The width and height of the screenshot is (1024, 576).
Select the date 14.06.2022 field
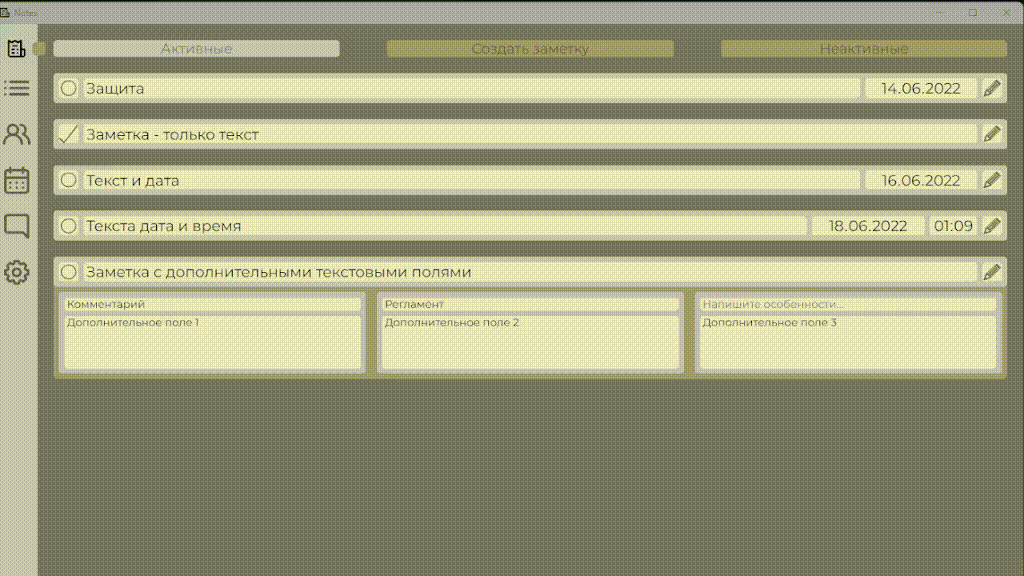click(x=921, y=88)
